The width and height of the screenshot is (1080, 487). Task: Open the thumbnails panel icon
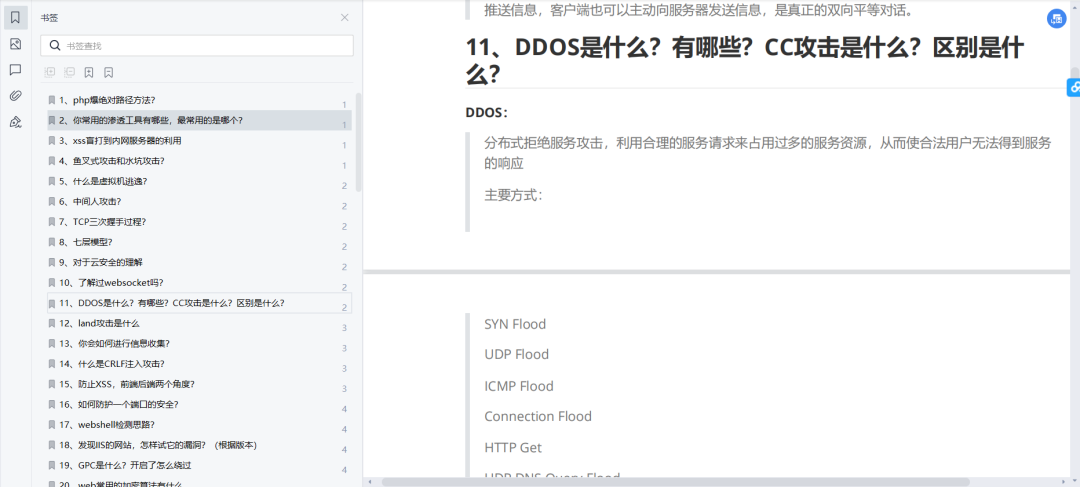[x=15, y=44]
